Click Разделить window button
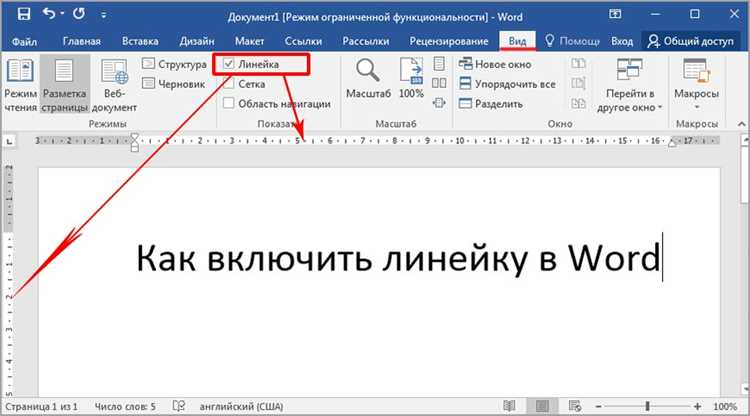The width and height of the screenshot is (750, 416). click(490, 103)
